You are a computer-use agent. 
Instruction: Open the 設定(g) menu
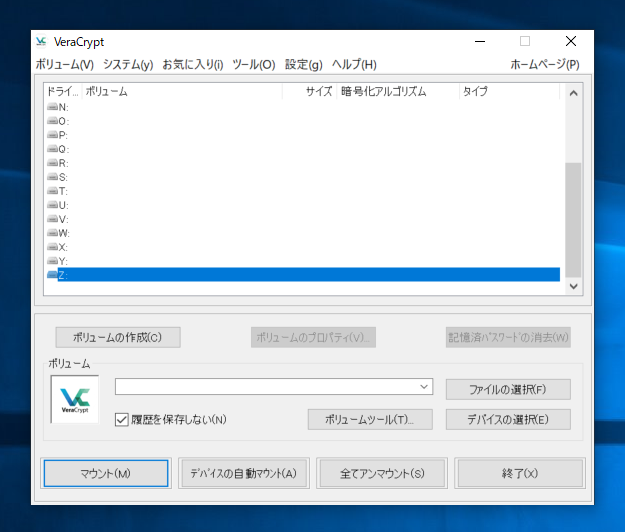tap(303, 65)
